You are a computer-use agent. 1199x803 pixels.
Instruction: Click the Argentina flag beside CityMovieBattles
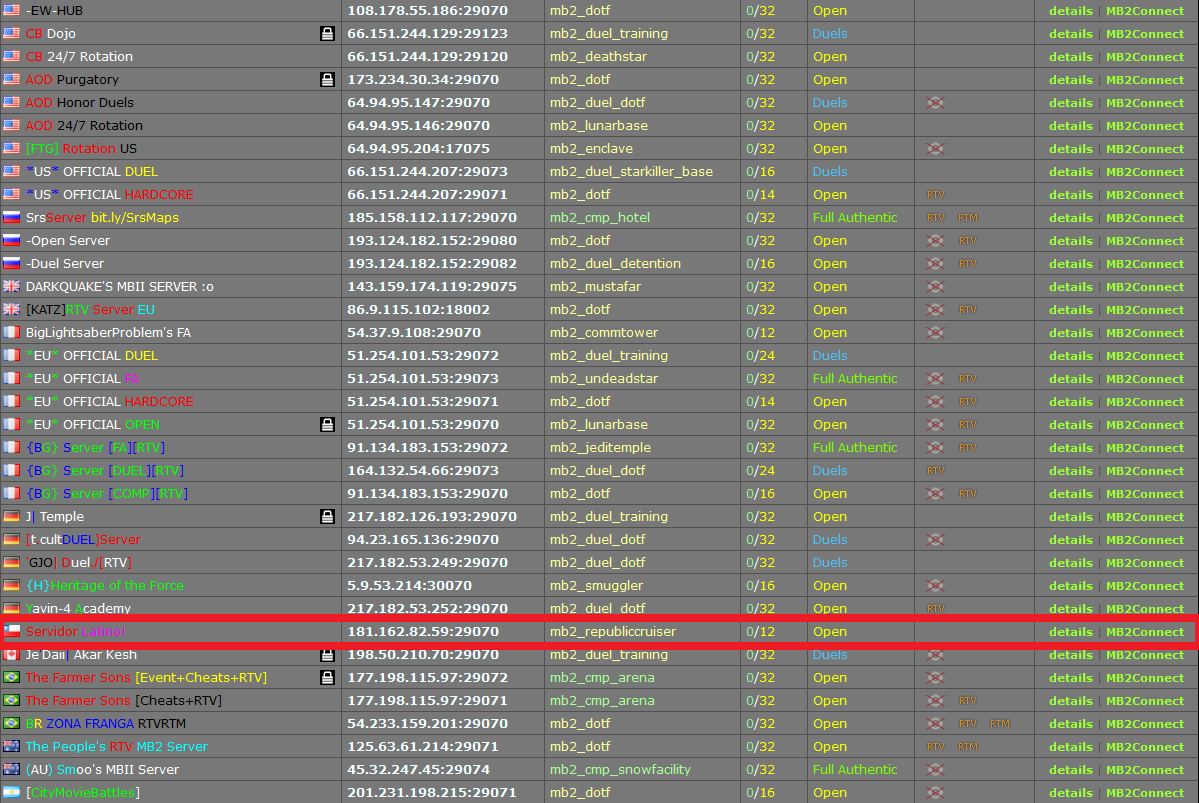tap(11, 793)
